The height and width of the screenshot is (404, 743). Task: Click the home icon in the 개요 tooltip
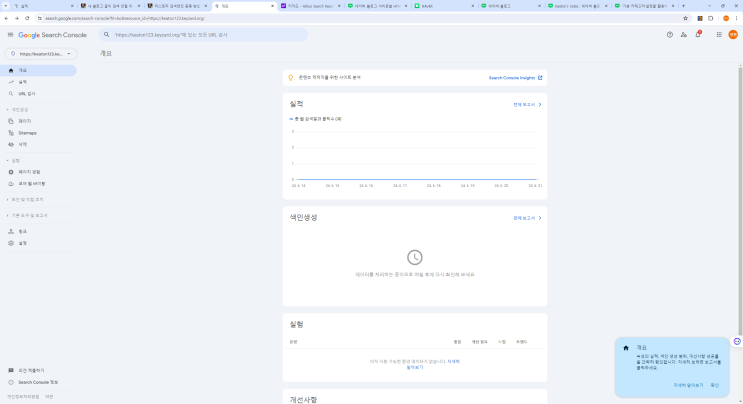(x=626, y=348)
